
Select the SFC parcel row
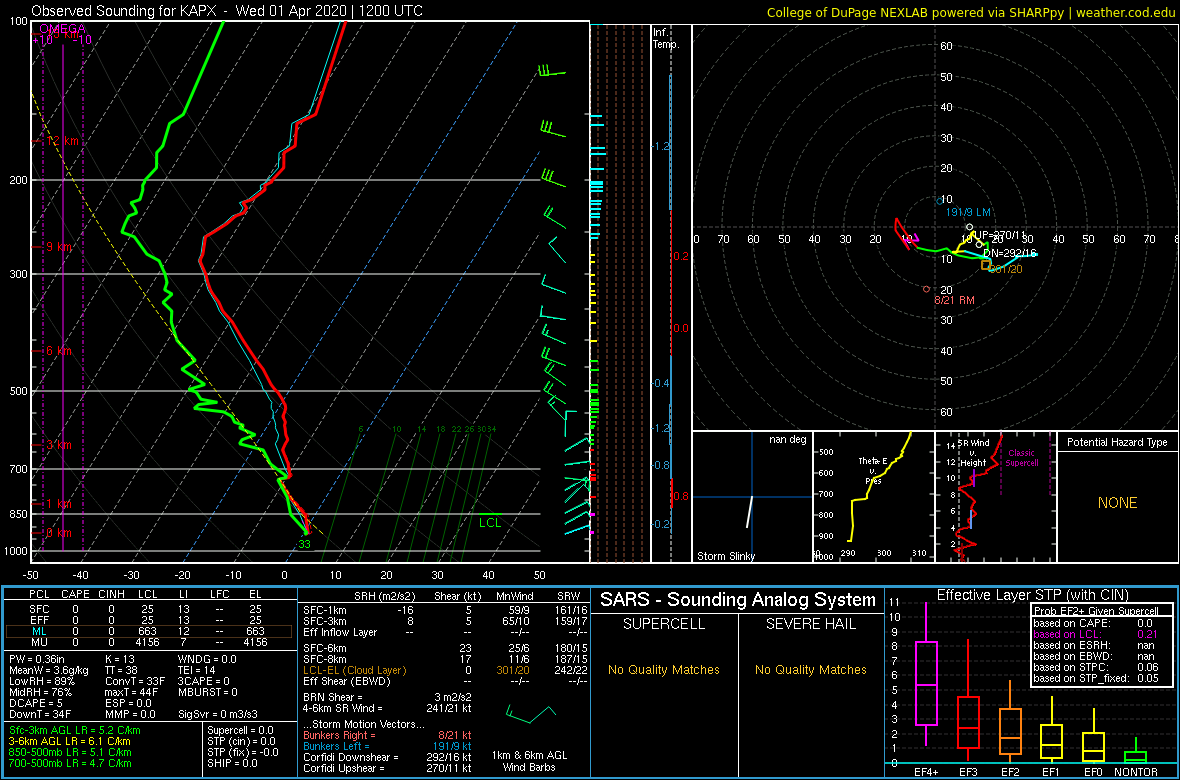148,608
